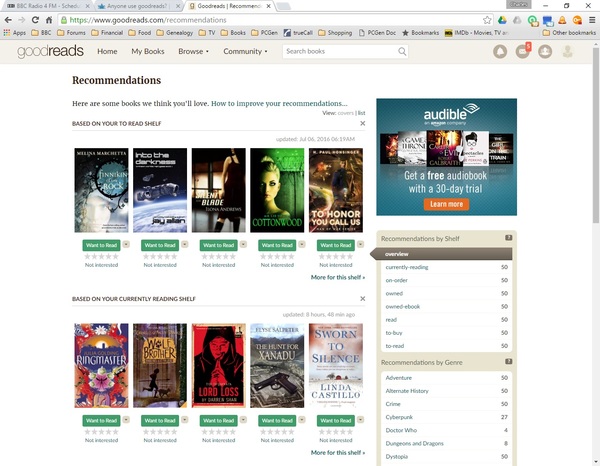Open the Ringmaster book cover

[101, 365]
